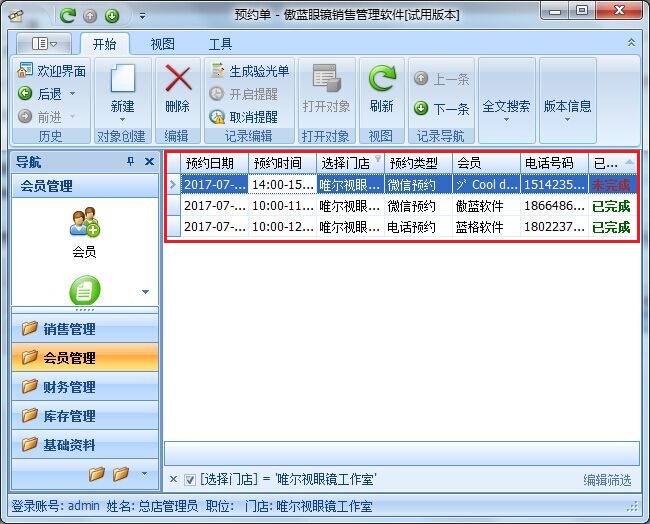Click the green document icon below 会员
The height and width of the screenshot is (524, 650).
pos(85,290)
